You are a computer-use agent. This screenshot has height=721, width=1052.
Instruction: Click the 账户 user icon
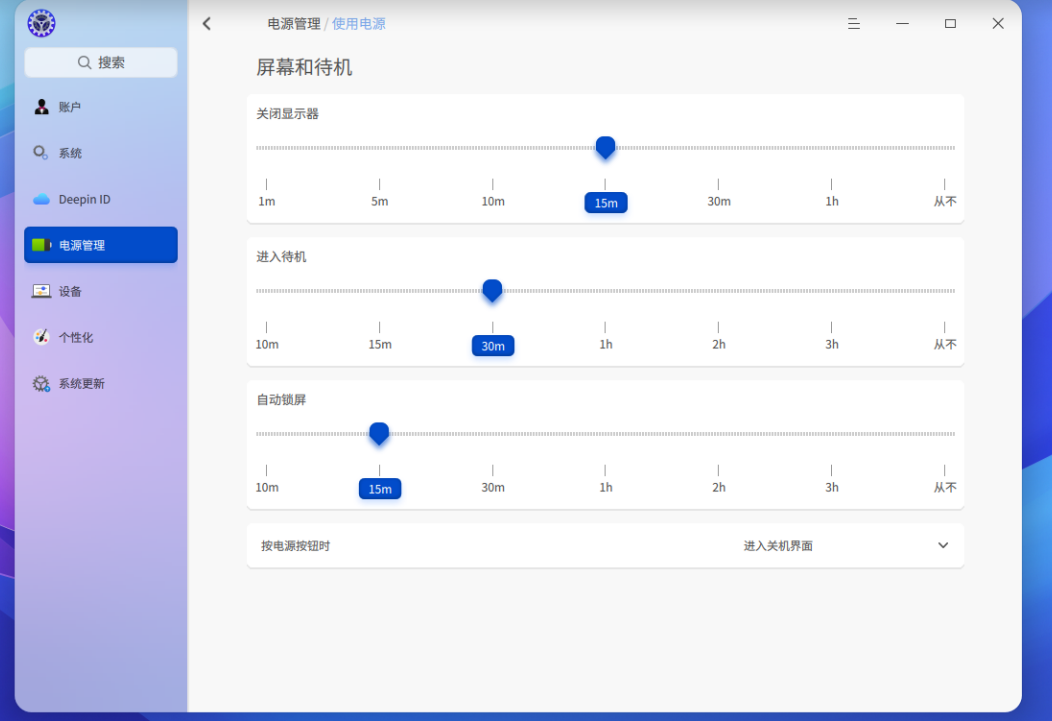(42, 107)
